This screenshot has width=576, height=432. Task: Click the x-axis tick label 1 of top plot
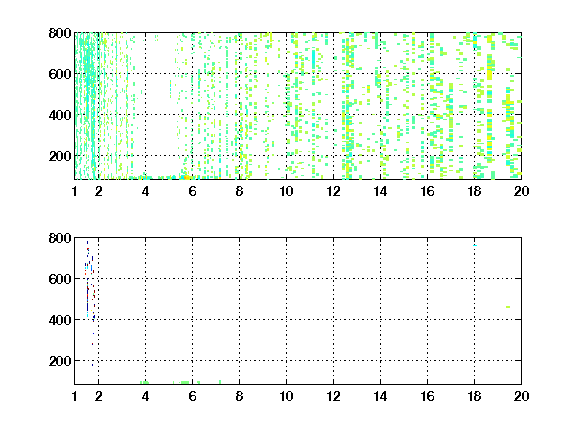[75, 191]
